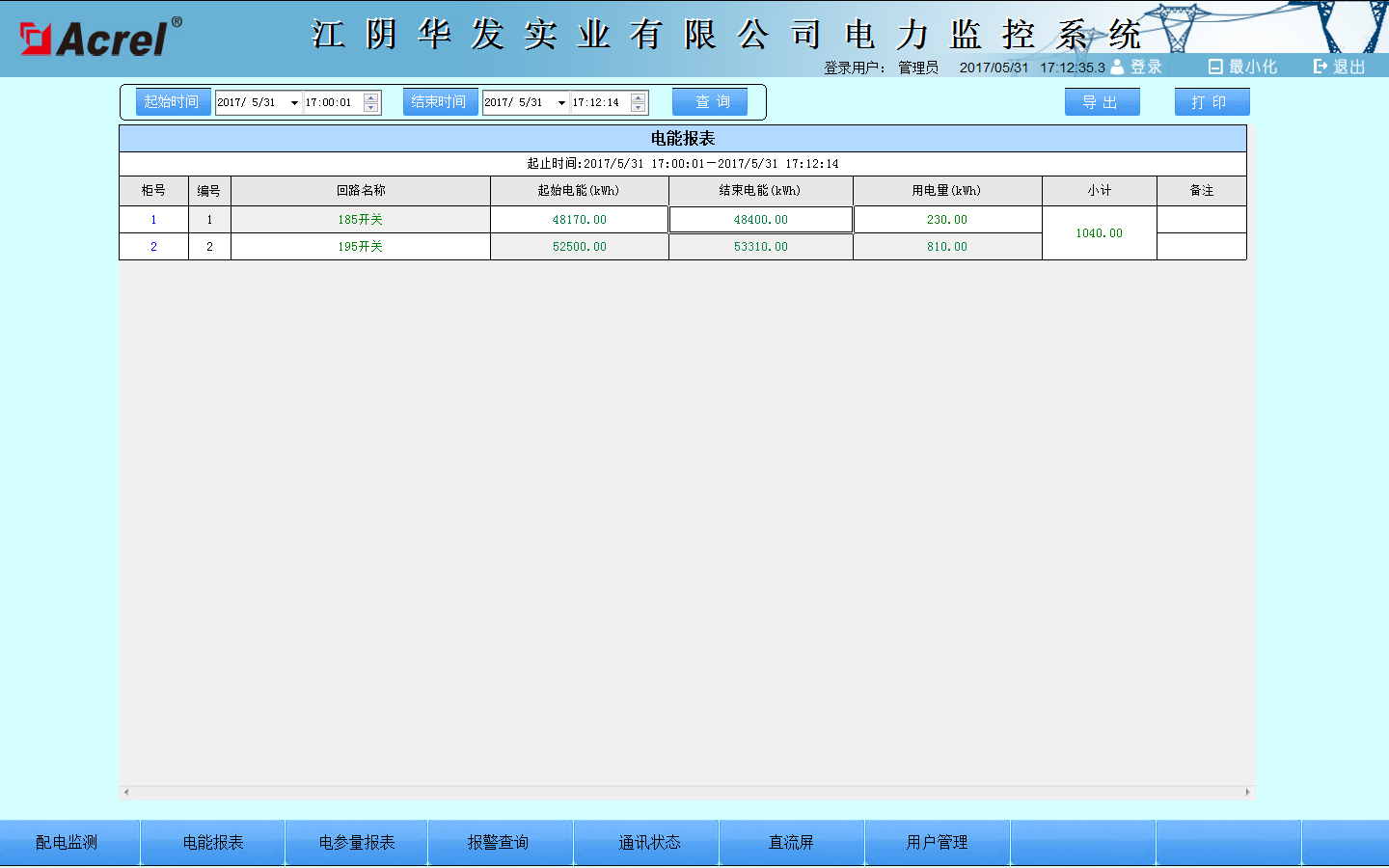Increase end time with up spinner
1389x868 pixels.
(638, 97)
